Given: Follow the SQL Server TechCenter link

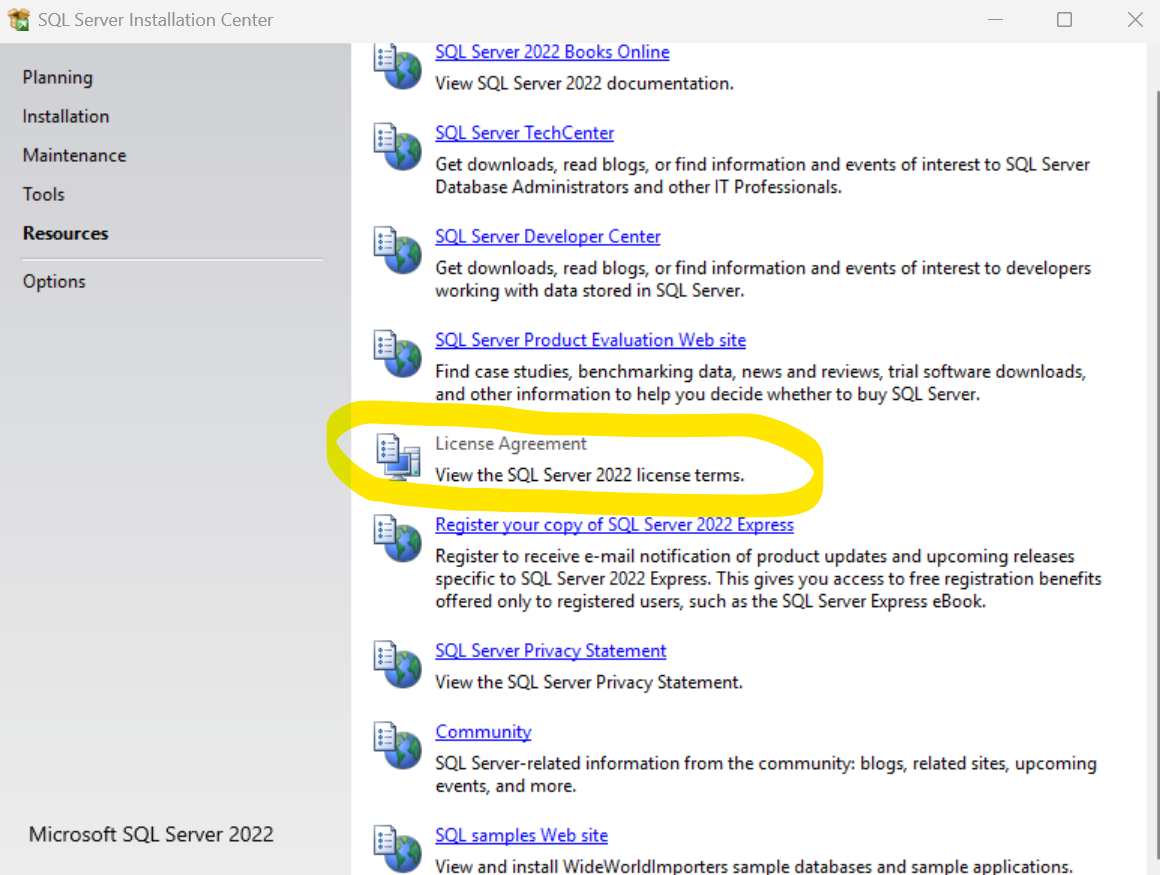Looking at the screenshot, I should pyautogui.click(x=525, y=133).
